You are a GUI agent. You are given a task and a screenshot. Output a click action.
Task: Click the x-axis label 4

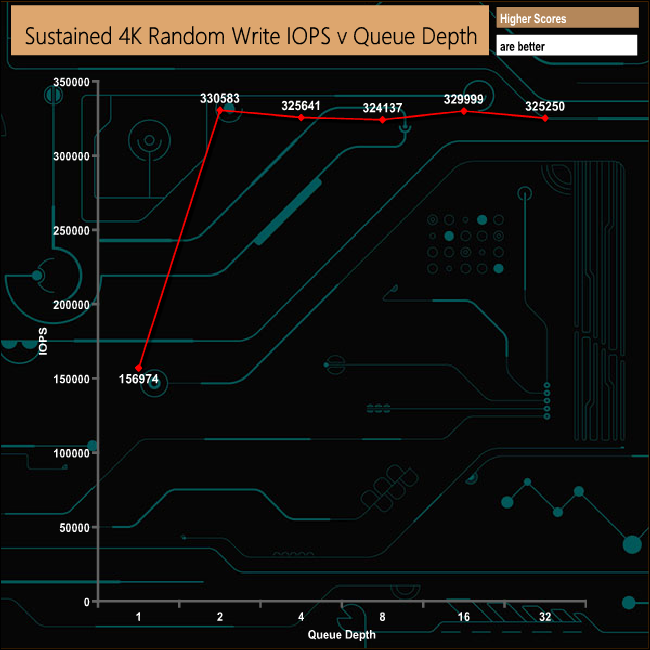[301, 617]
